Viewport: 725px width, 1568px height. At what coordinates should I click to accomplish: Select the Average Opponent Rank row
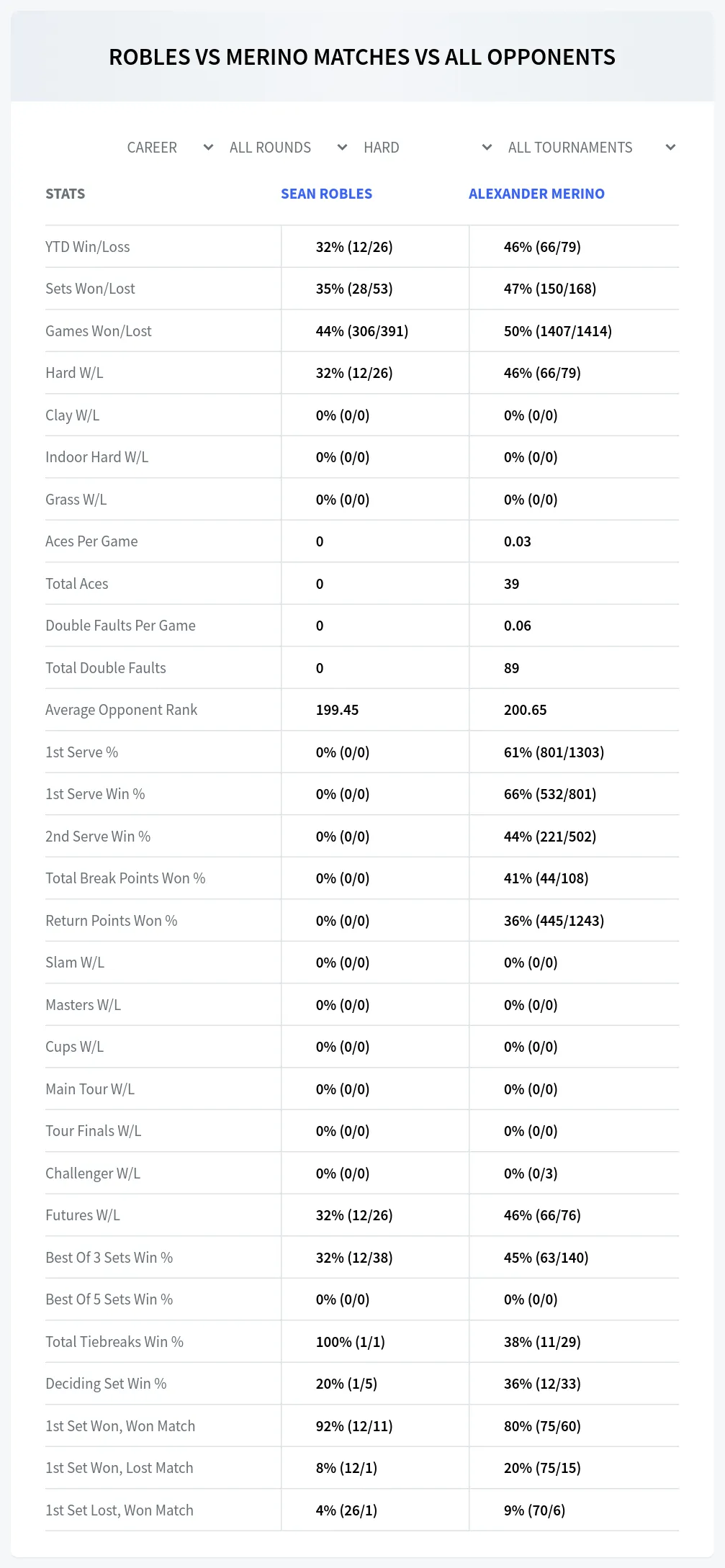362,710
